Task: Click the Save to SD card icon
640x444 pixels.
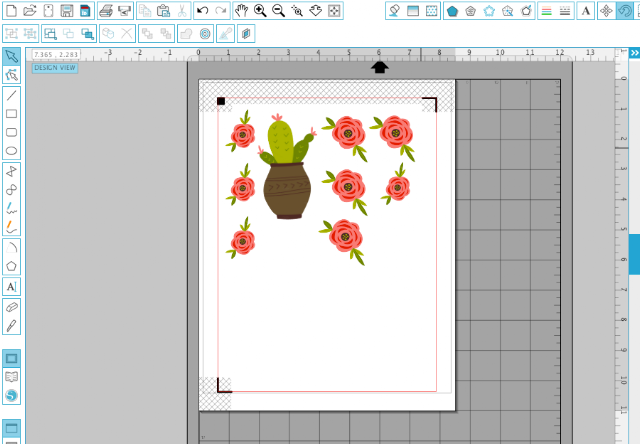Action: [x=85, y=11]
